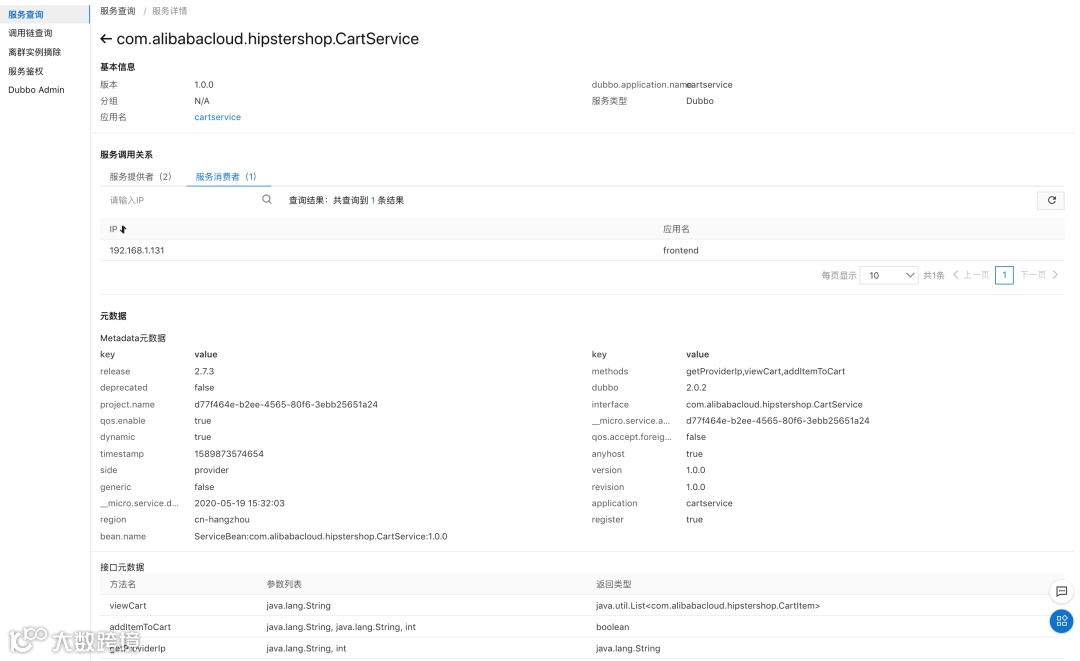Click the back arrow beside CartService title
Image resolution: width=1080 pixels, height=661 pixels.
105,39
